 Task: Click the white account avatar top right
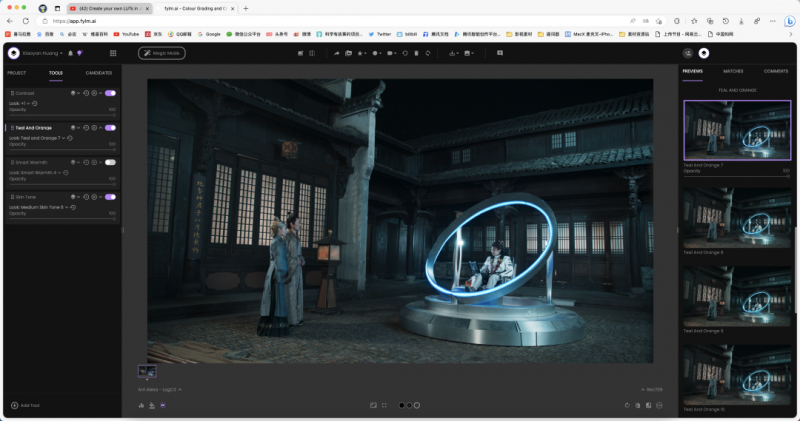click(704, 53)
